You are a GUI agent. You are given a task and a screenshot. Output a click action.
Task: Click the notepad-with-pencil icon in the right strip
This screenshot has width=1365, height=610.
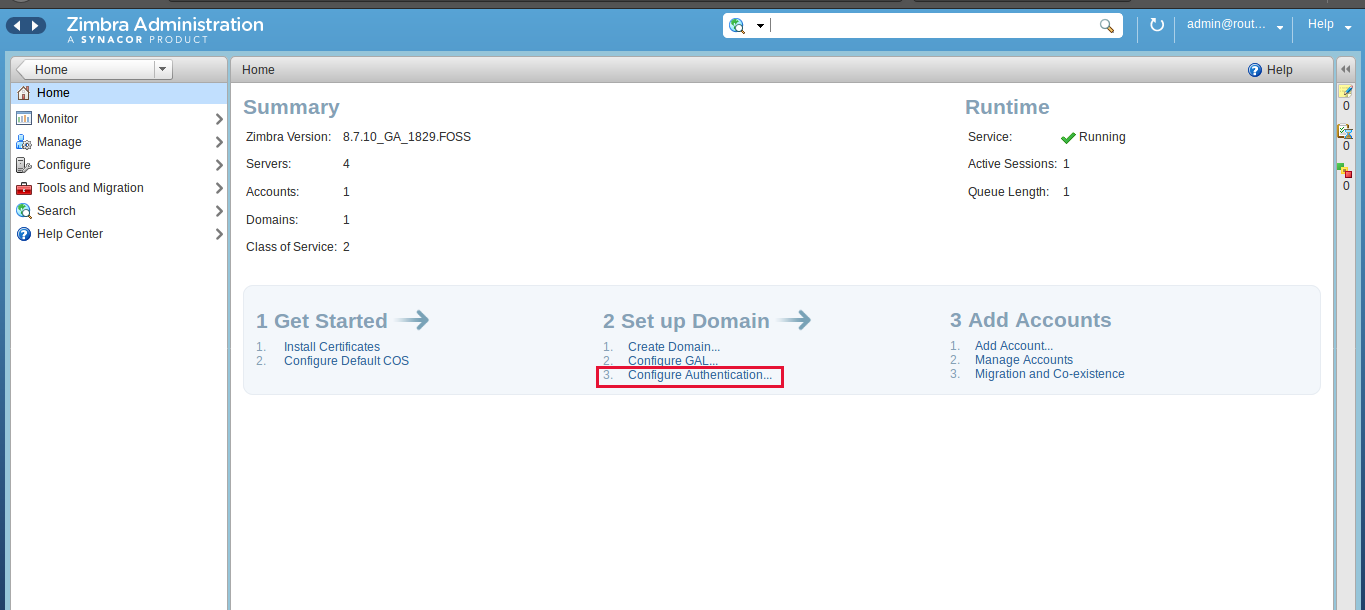pyautogui.click(x=1346, y=91)
